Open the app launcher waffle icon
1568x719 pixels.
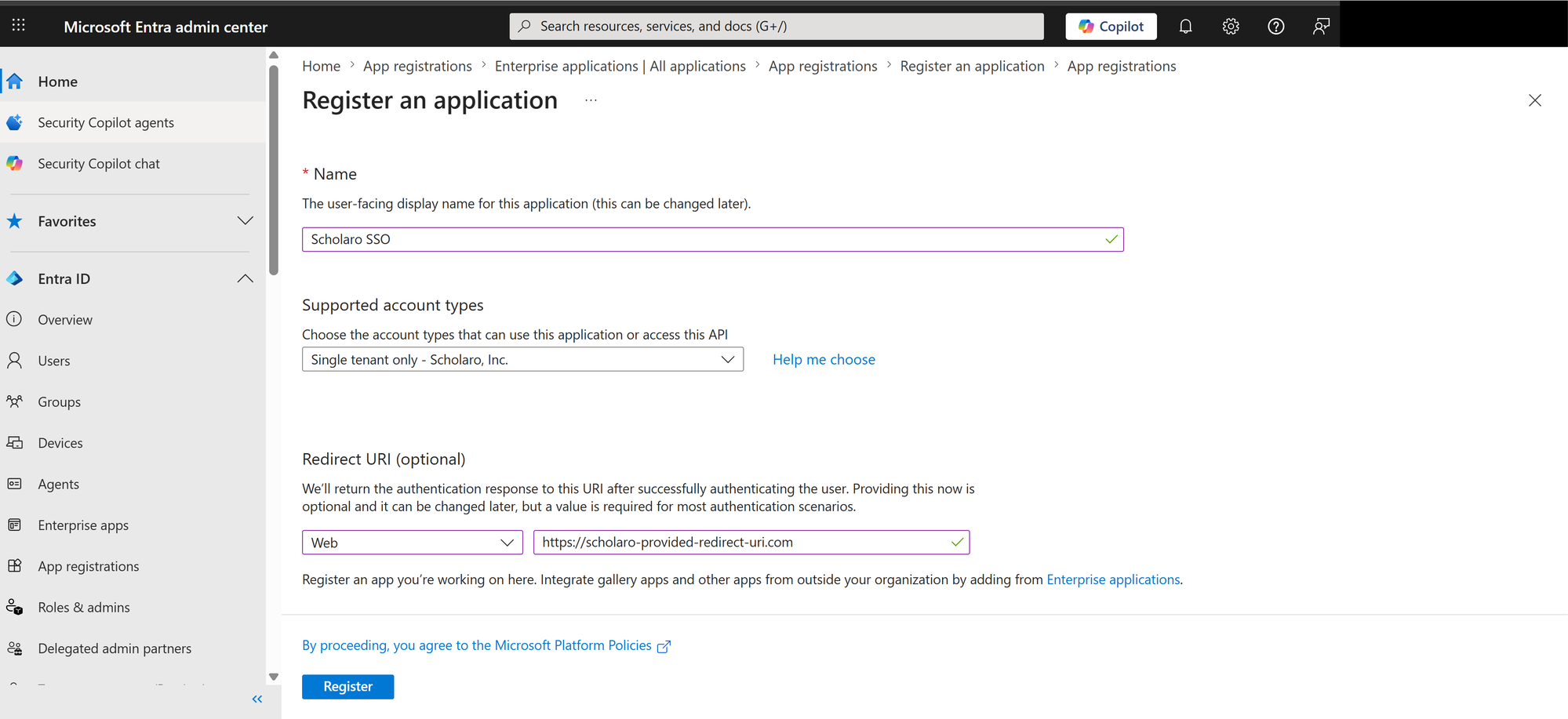19,26
